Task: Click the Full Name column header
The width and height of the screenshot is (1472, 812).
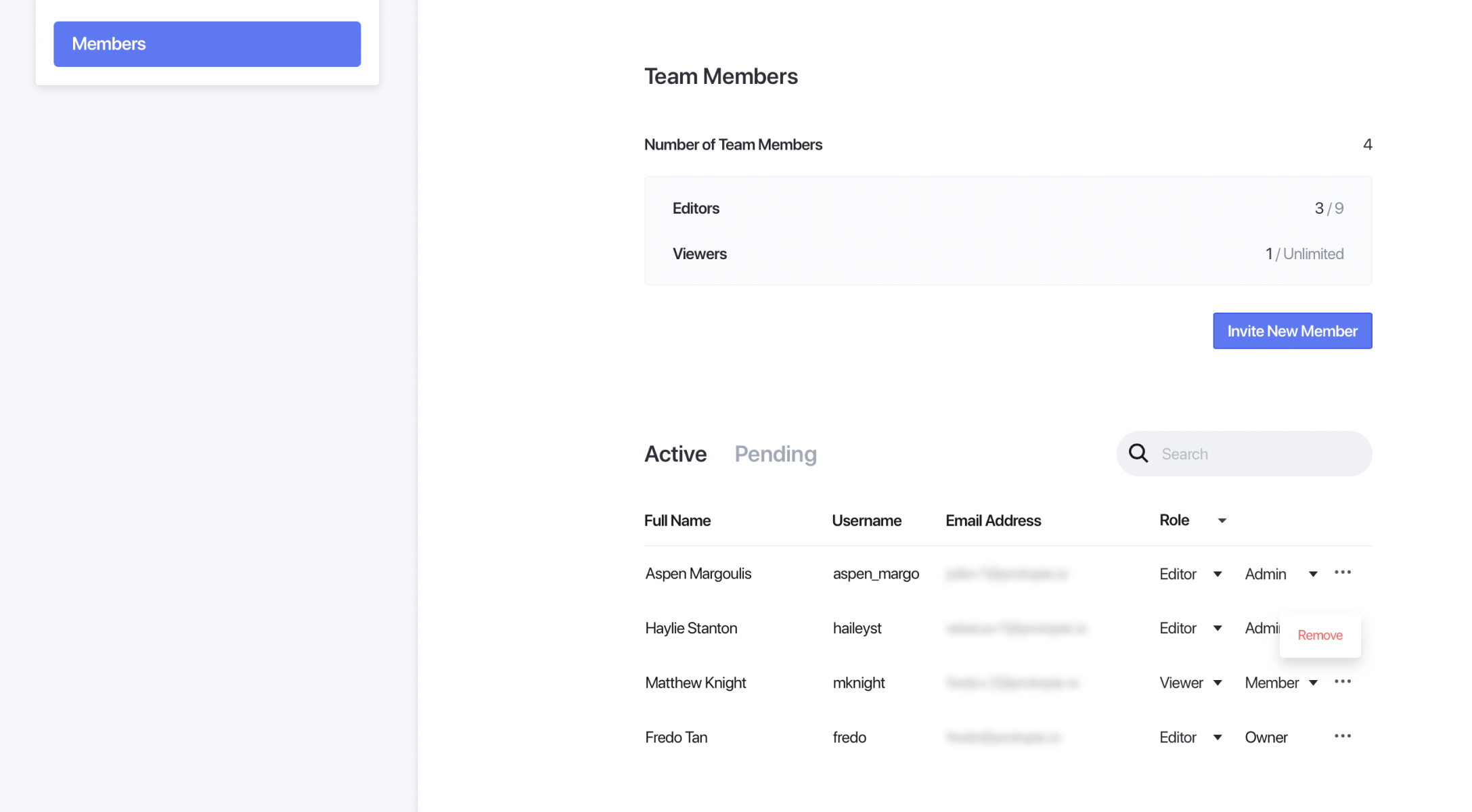Action: click(677, 520)
